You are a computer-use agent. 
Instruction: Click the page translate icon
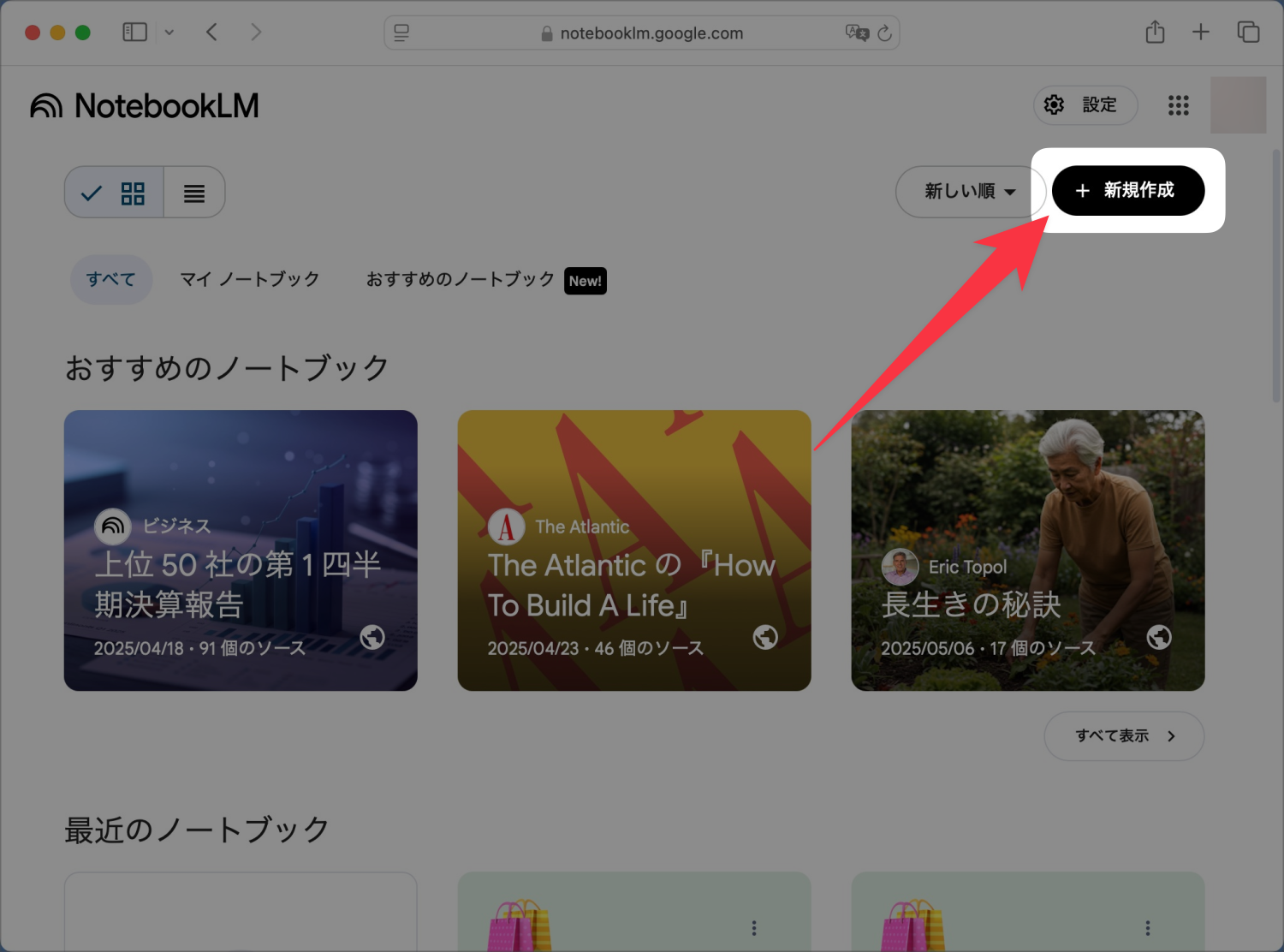856,33
